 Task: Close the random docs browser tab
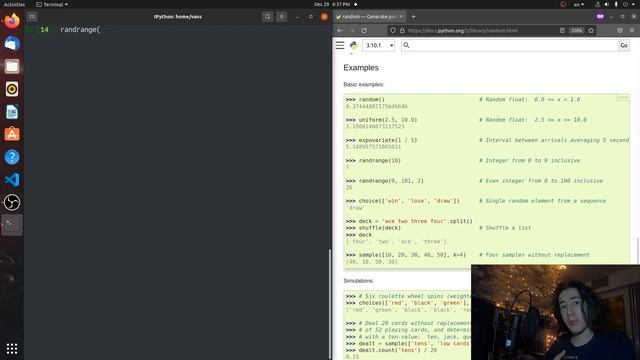tap(401, 16)
